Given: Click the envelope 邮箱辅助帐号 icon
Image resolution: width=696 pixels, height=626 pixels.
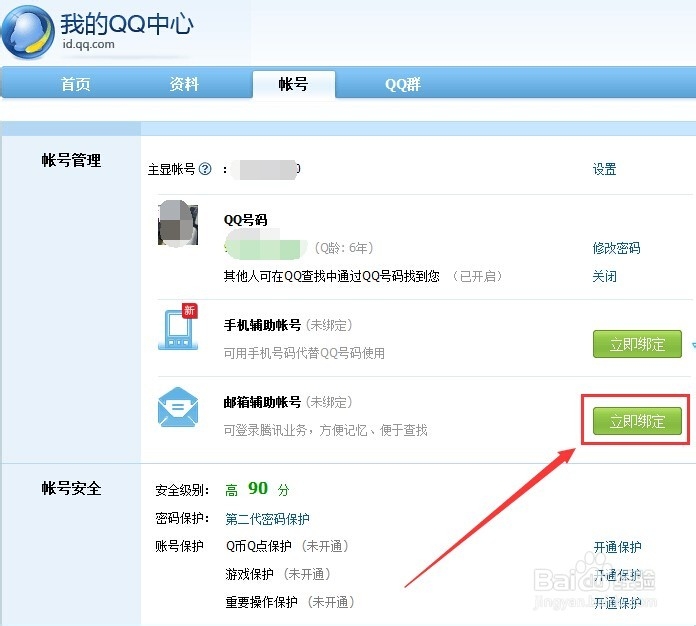Looking at the screenshot, I should coord(178,407).
